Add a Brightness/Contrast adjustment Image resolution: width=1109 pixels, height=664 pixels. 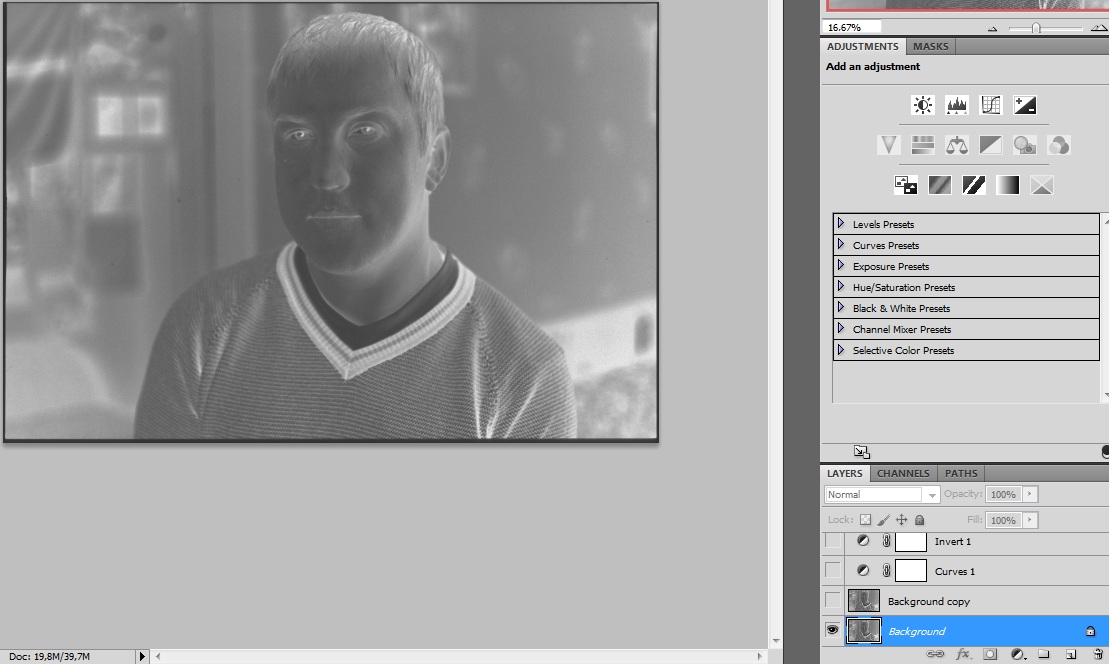[x=922, y=105]
